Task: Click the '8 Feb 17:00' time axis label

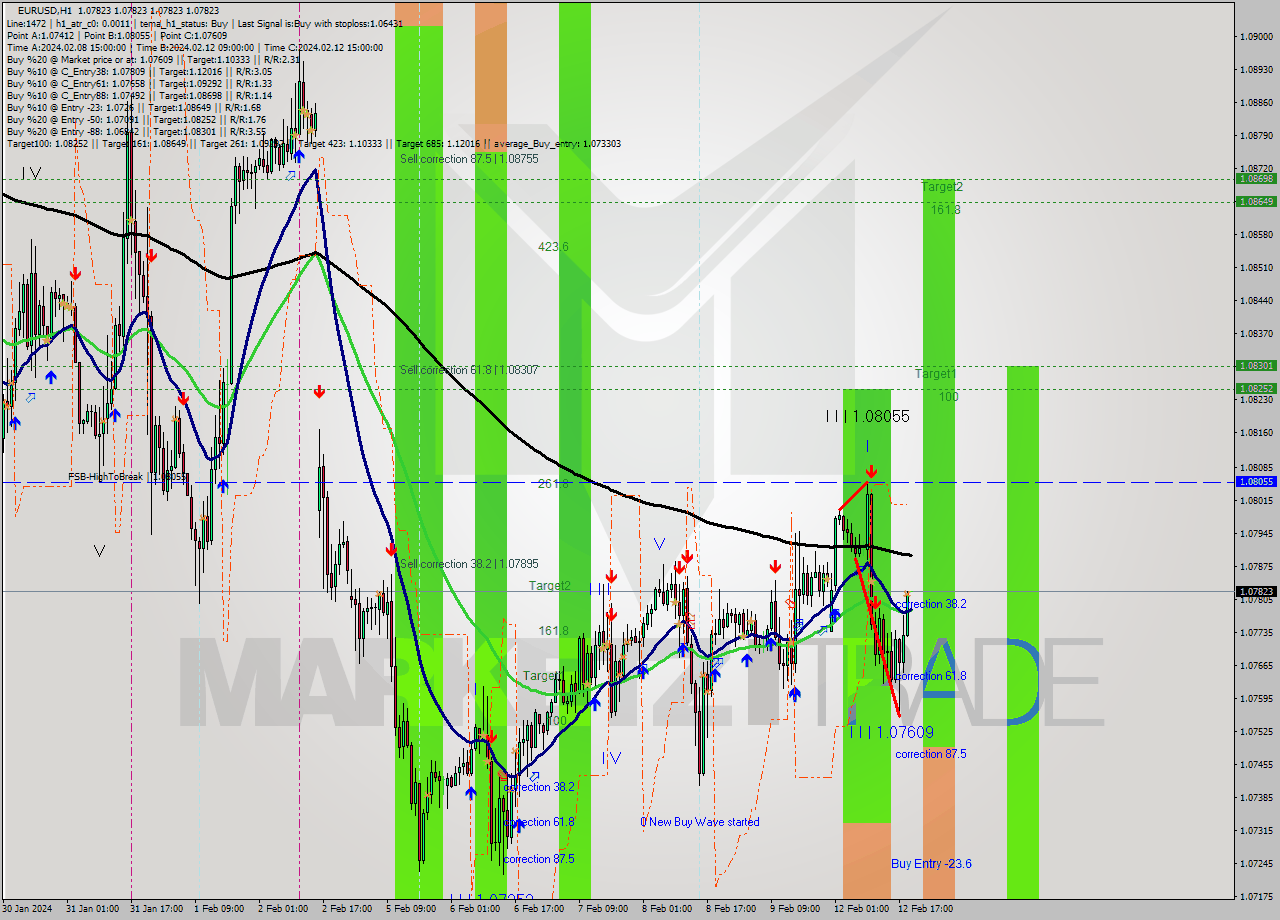Action: coord(731,909)
